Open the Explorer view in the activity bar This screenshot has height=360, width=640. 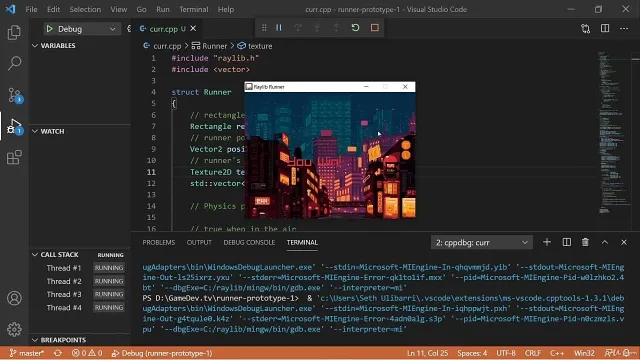(x=14, y=33)
